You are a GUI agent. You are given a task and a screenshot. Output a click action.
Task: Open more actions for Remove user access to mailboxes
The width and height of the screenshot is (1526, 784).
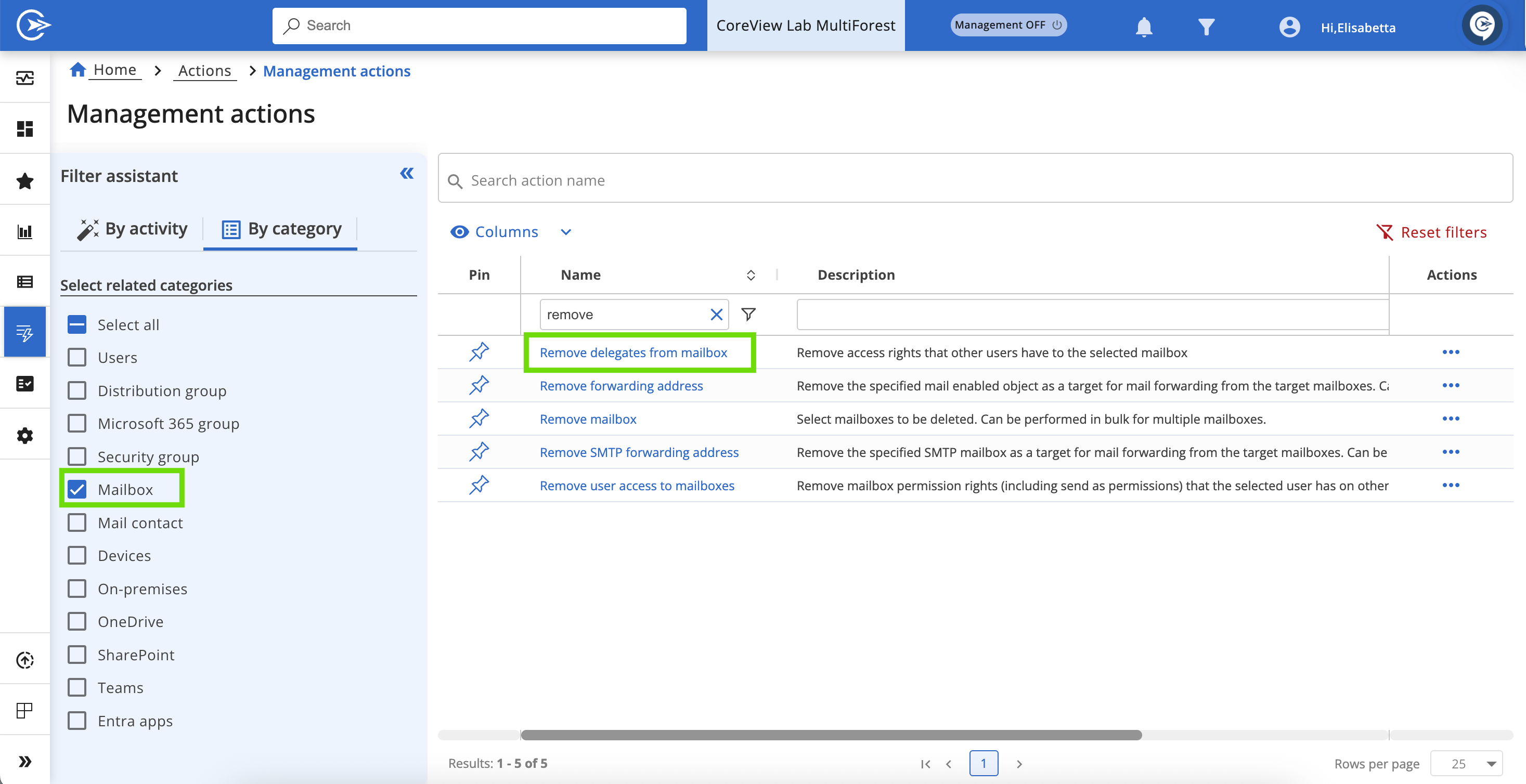pos(1450,485)
